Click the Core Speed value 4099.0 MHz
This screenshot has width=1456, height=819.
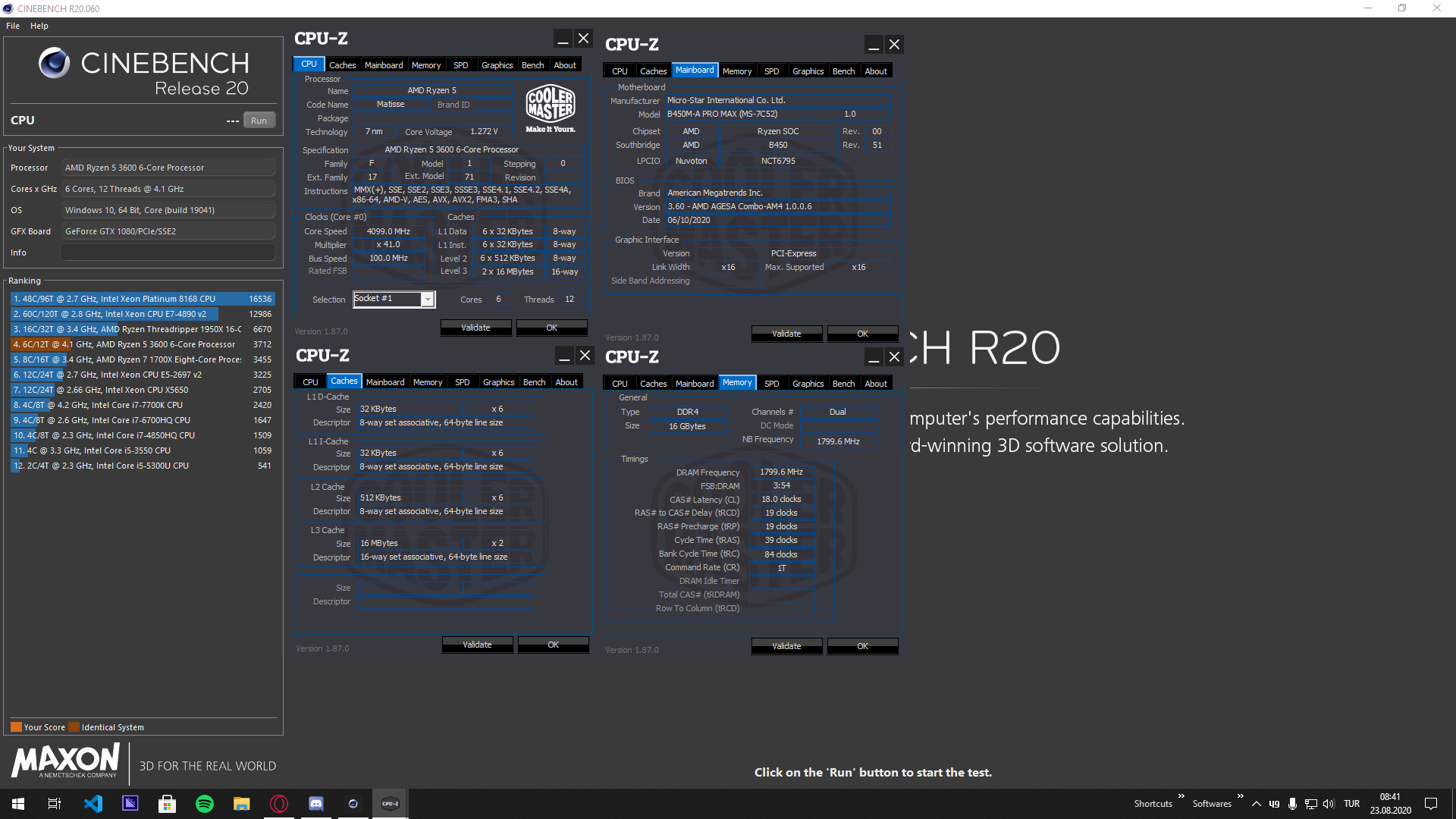[x=388, y=231]
